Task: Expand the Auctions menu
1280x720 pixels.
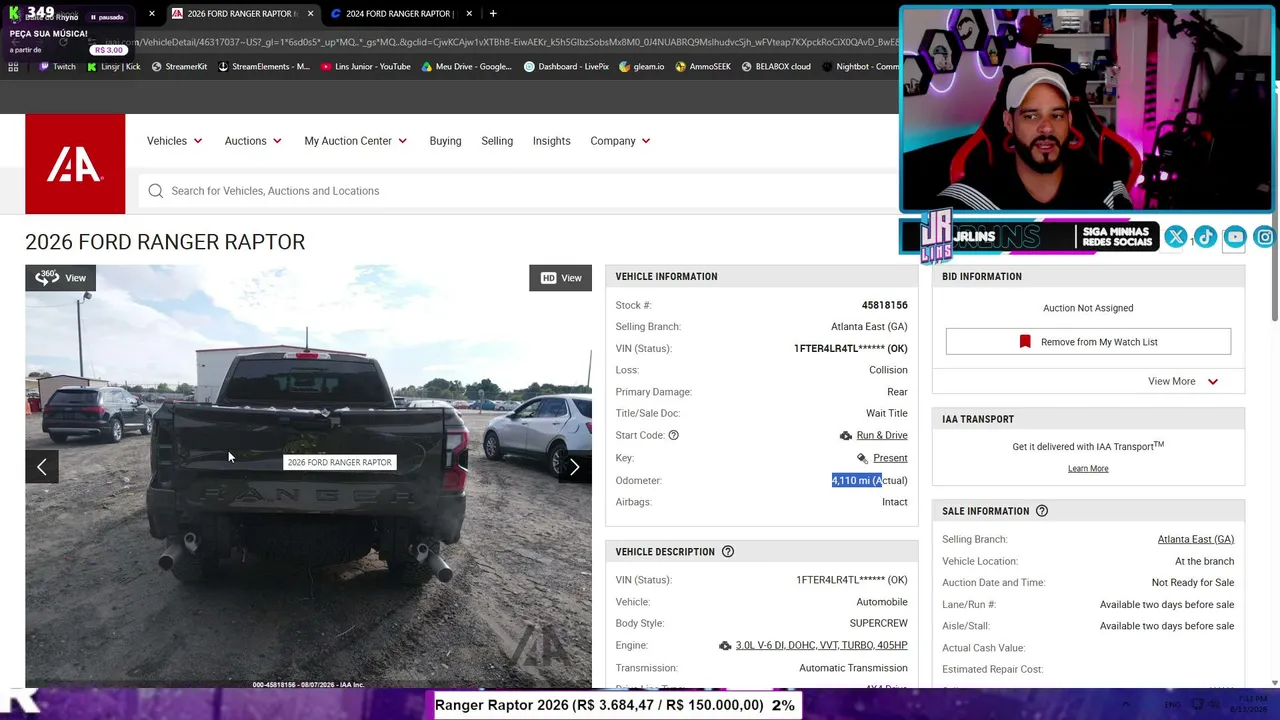Action: [253, 141]
